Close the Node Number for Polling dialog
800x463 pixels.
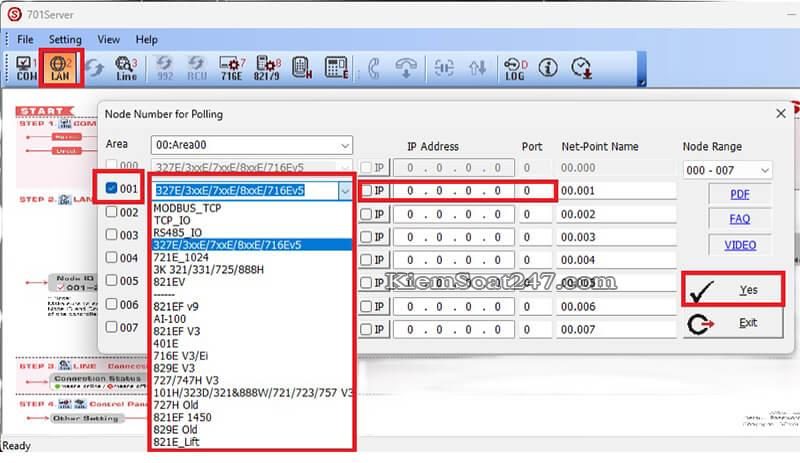point(781,113)
